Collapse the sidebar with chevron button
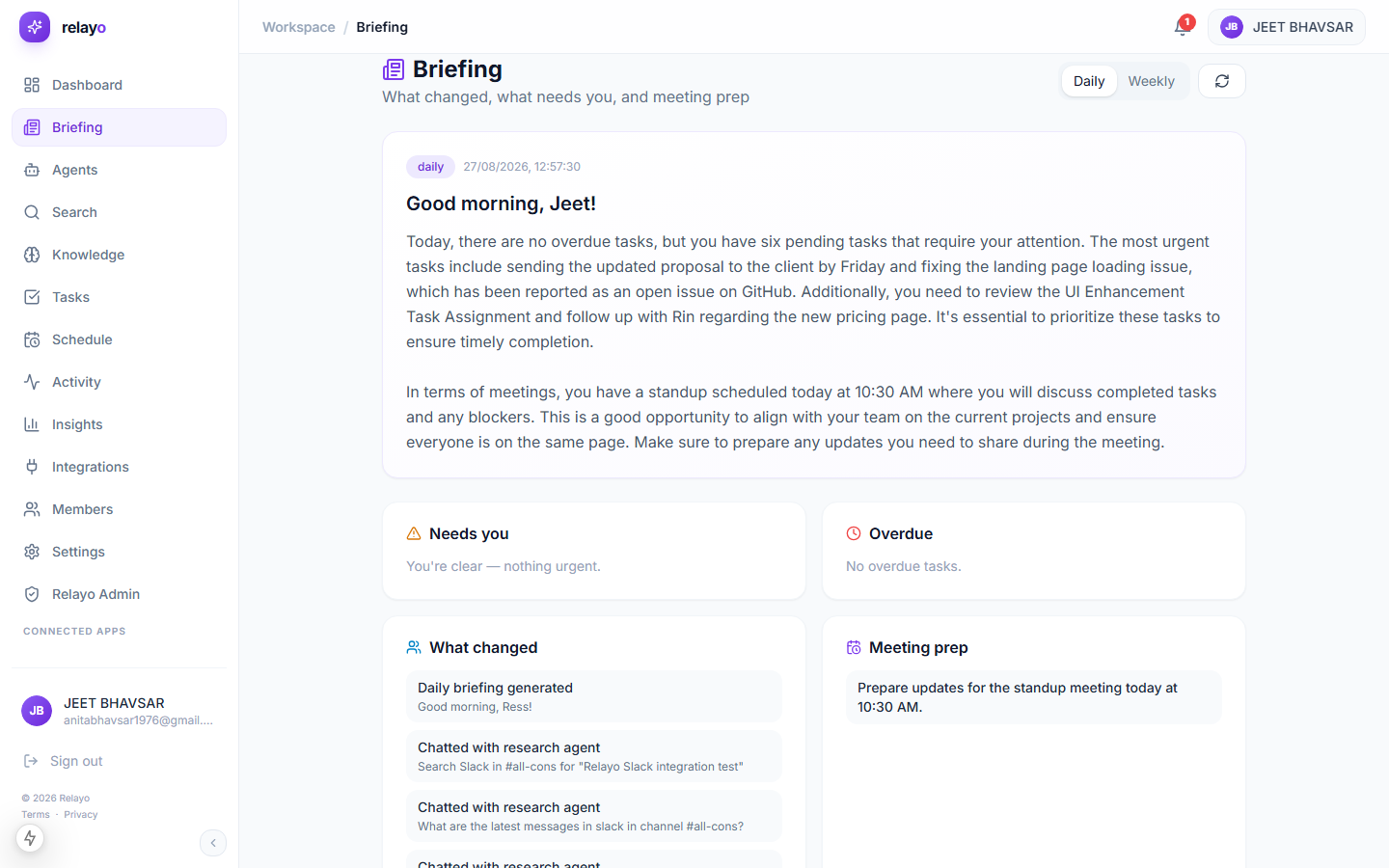The height and width of the screenshot is (868, 1389). coord(213,843)
